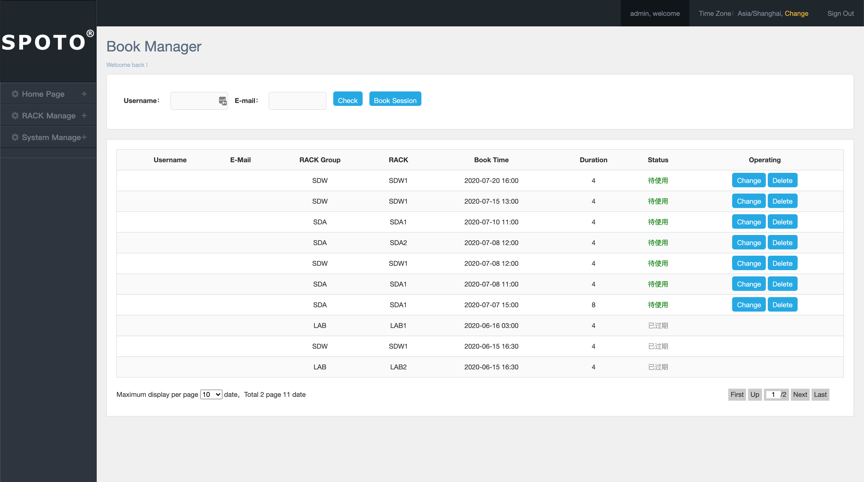
Task: Expand Home Page menu with plus sign
Action: [x=84, y=94]
